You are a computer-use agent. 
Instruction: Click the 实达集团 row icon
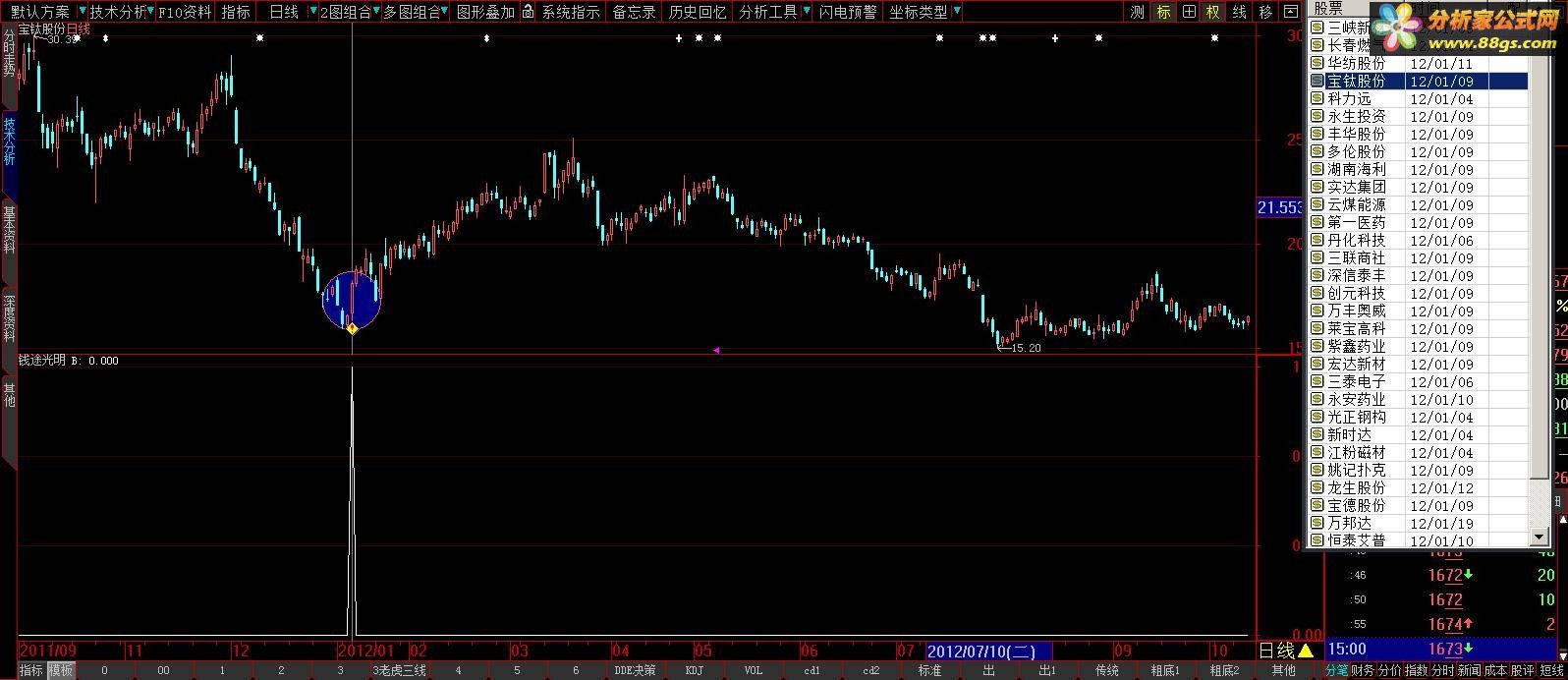tap(1317, 188)
